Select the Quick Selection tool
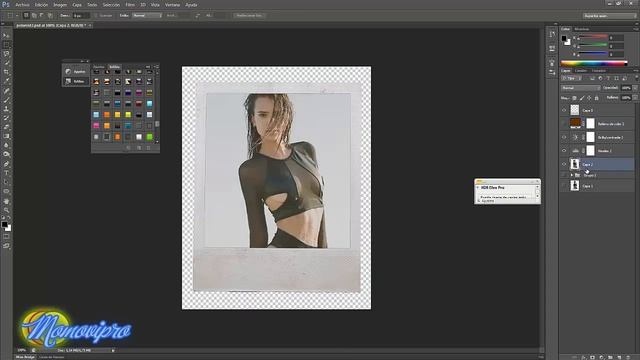This screenshot has height=360, width=640. click(6, 62)
